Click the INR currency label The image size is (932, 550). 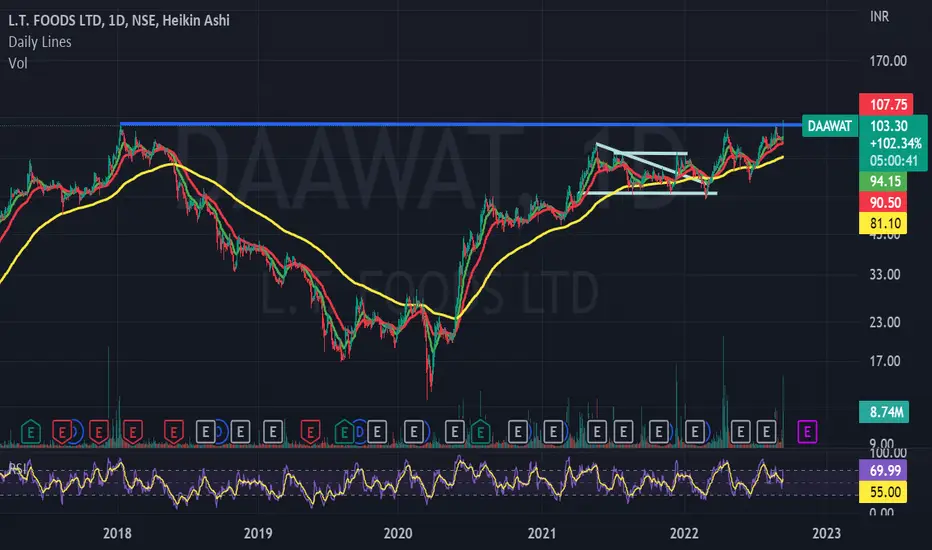[x=879, y=17]
